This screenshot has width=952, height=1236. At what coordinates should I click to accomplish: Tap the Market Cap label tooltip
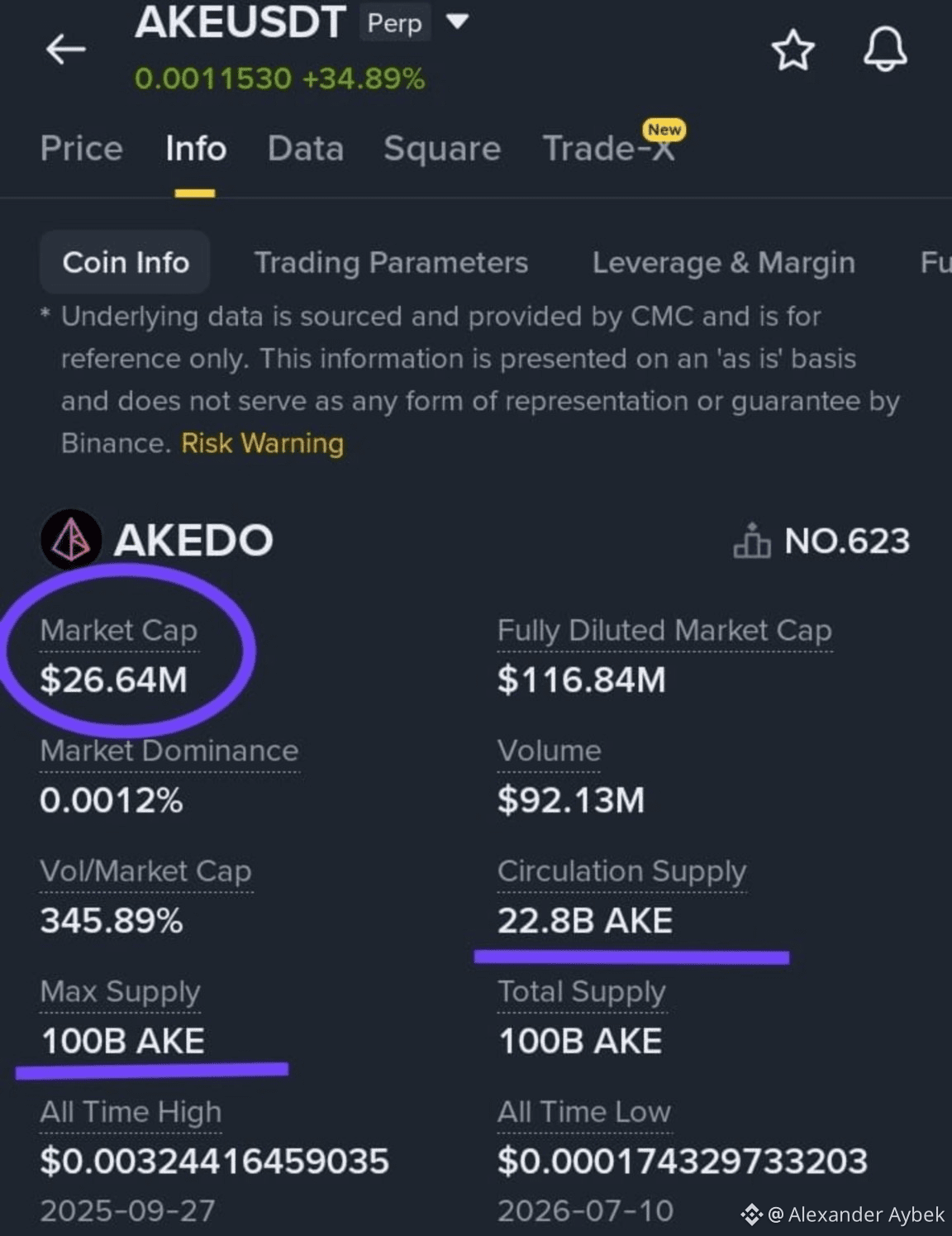click(x=118, y=630)
